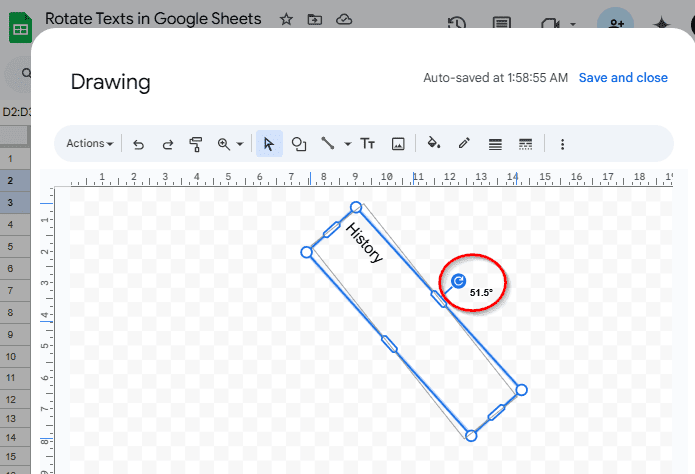Open the Shape tool

point(298,144)
